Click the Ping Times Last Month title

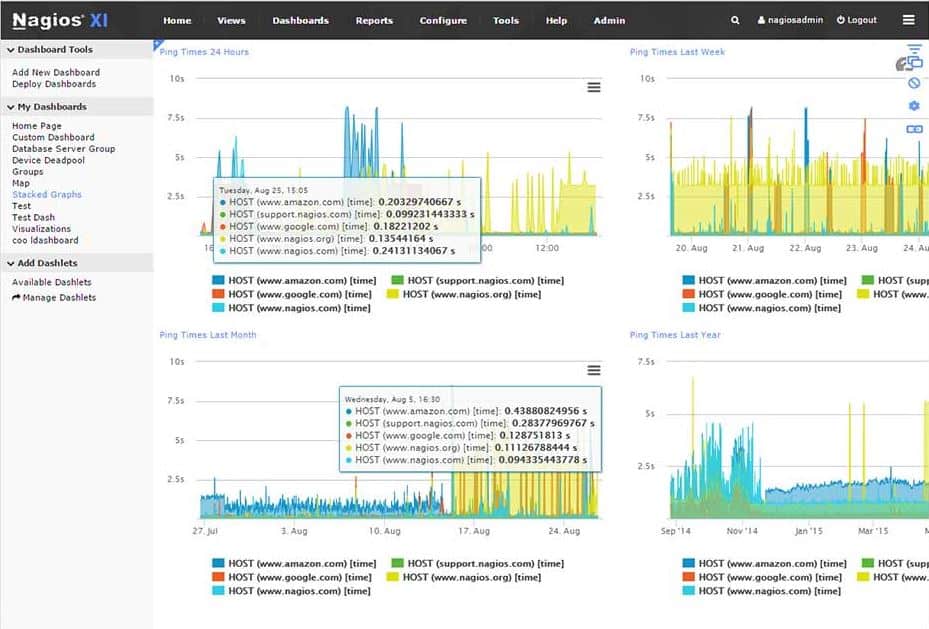point(207,335)
